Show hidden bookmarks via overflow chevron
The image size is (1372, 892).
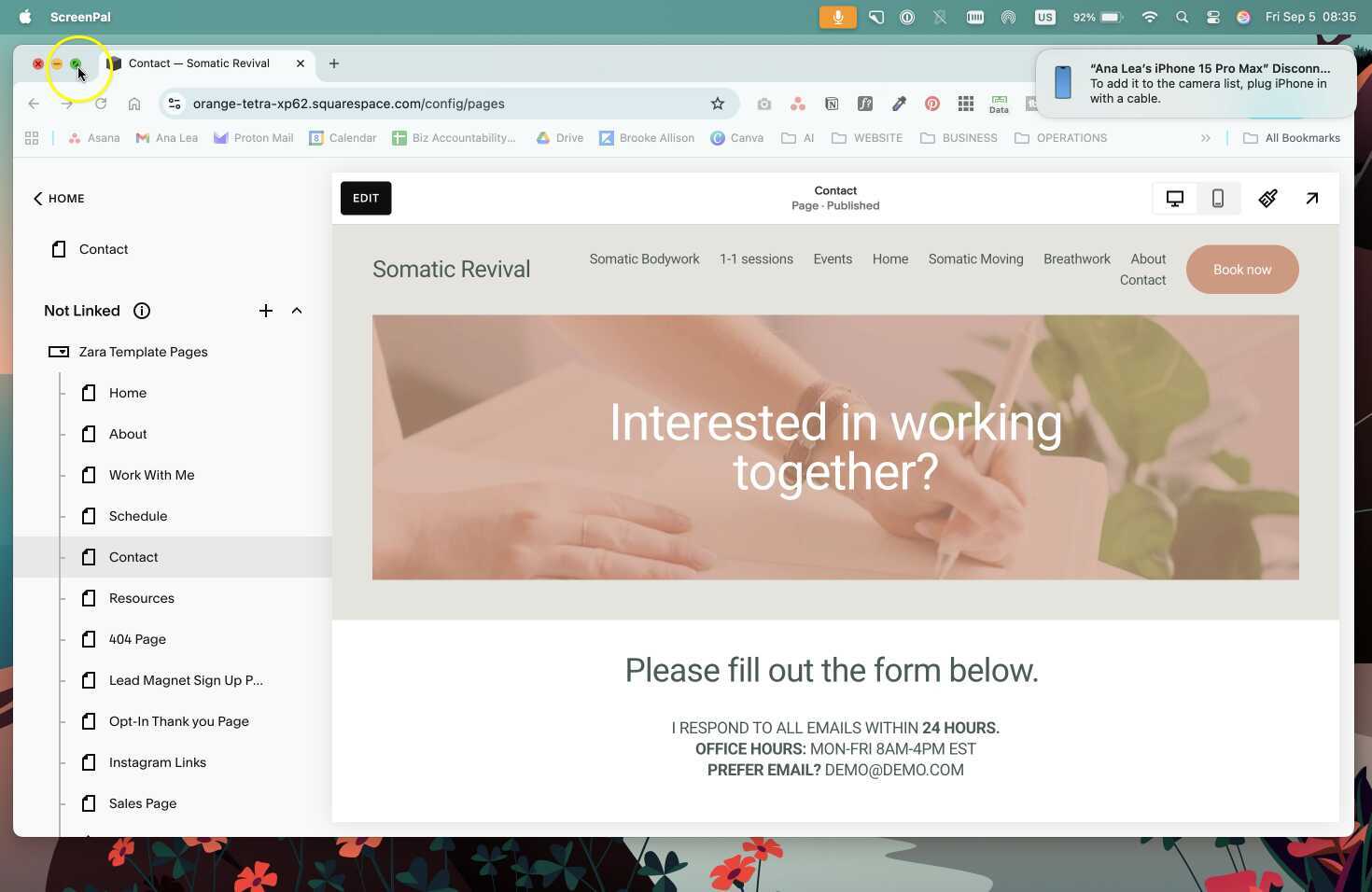tap(1206, 137)
